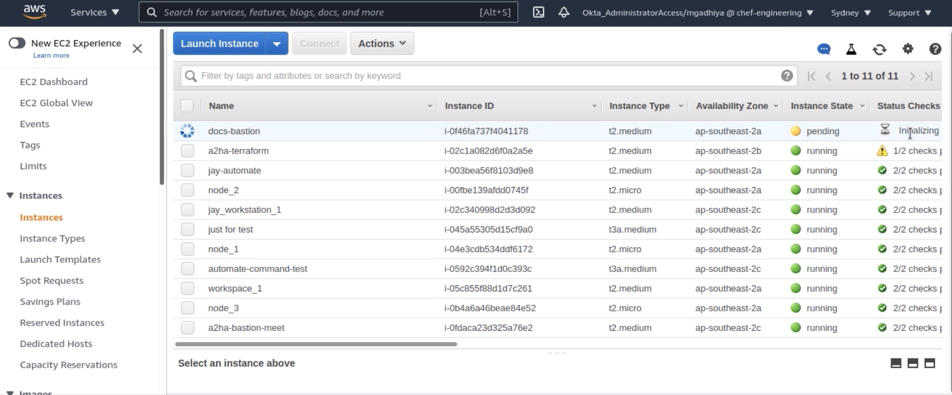Select the node_2 instance checkbox
This screenshot has height=395, width=952.
187,190
